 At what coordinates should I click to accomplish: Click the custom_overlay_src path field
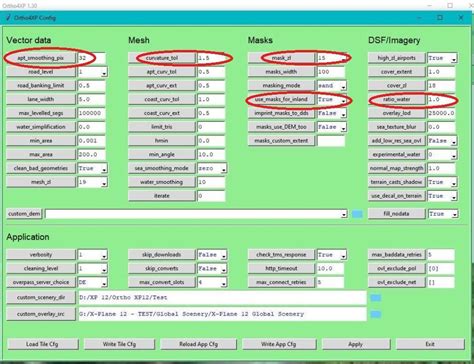click(222, 314)
